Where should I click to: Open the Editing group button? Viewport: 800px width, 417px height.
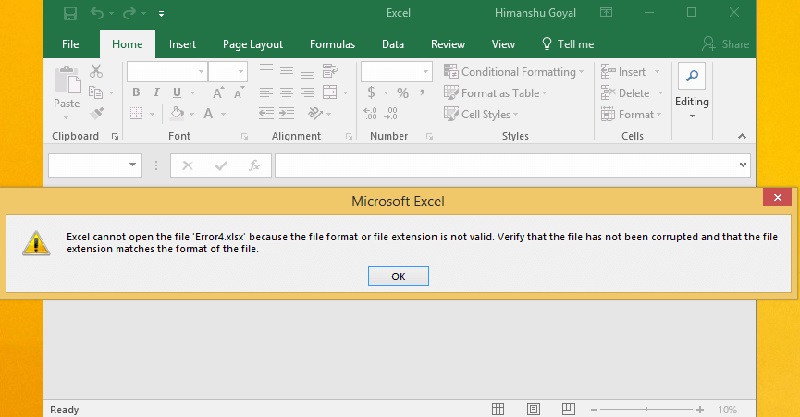tap(692, 92)
